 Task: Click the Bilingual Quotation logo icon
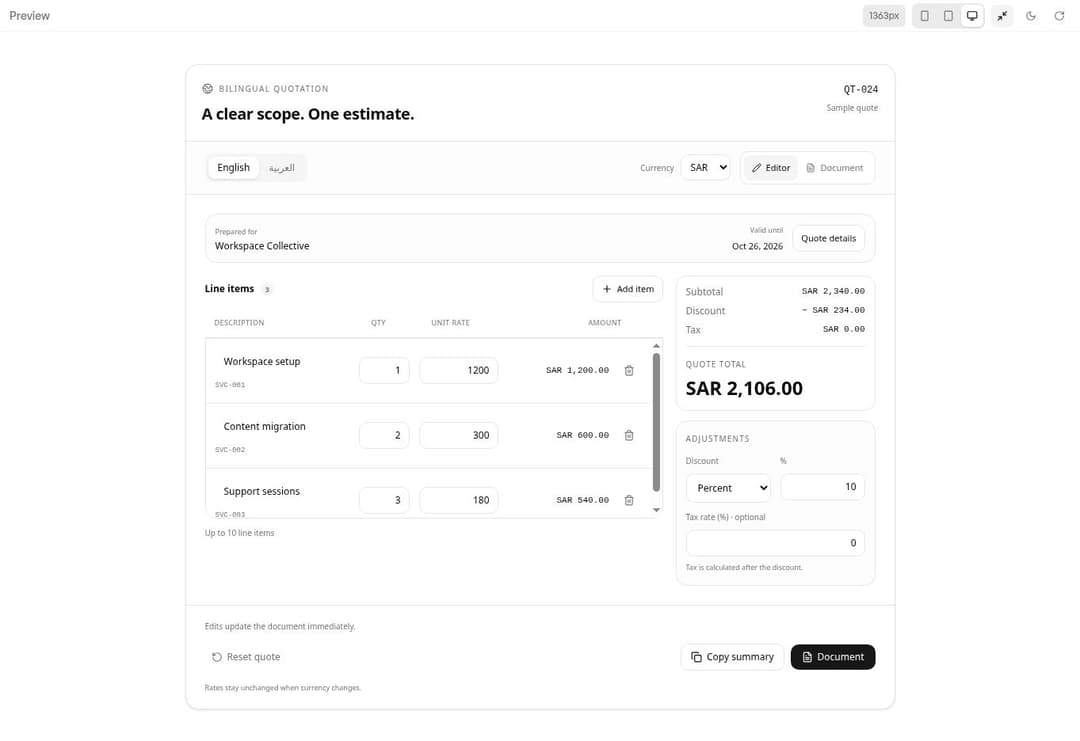coord(207,89)
